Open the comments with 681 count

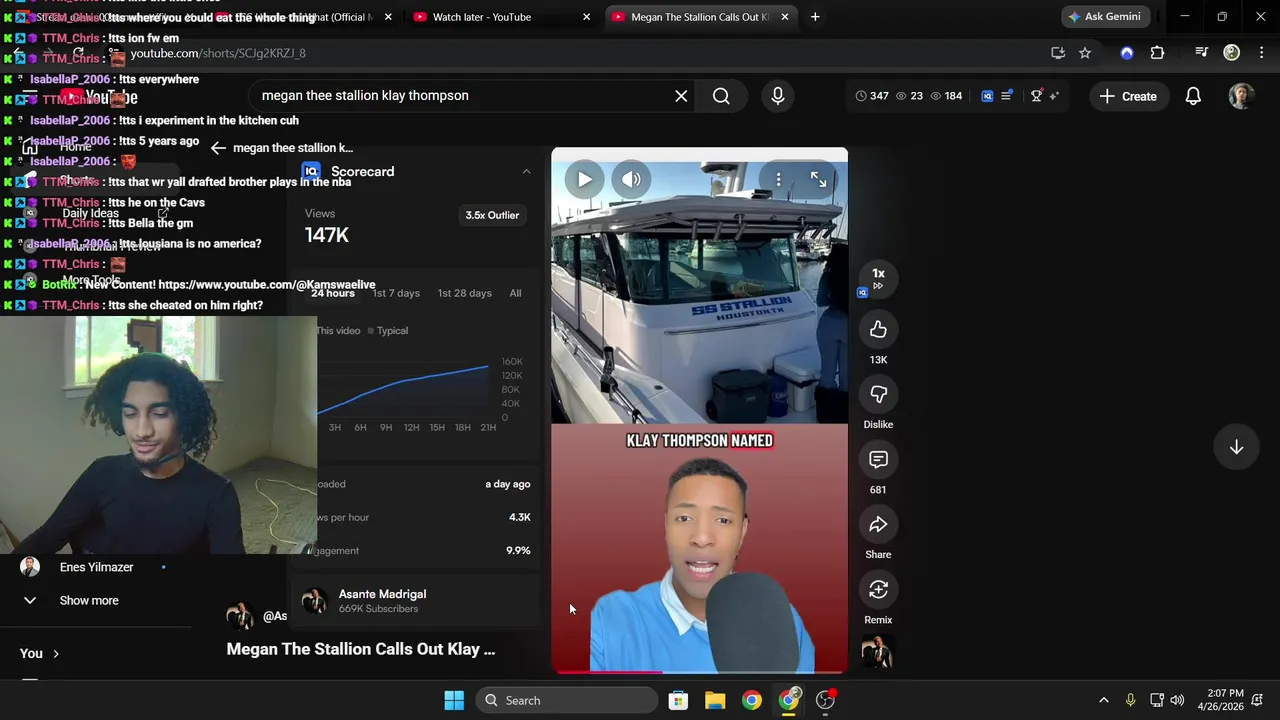coord(878,460)
